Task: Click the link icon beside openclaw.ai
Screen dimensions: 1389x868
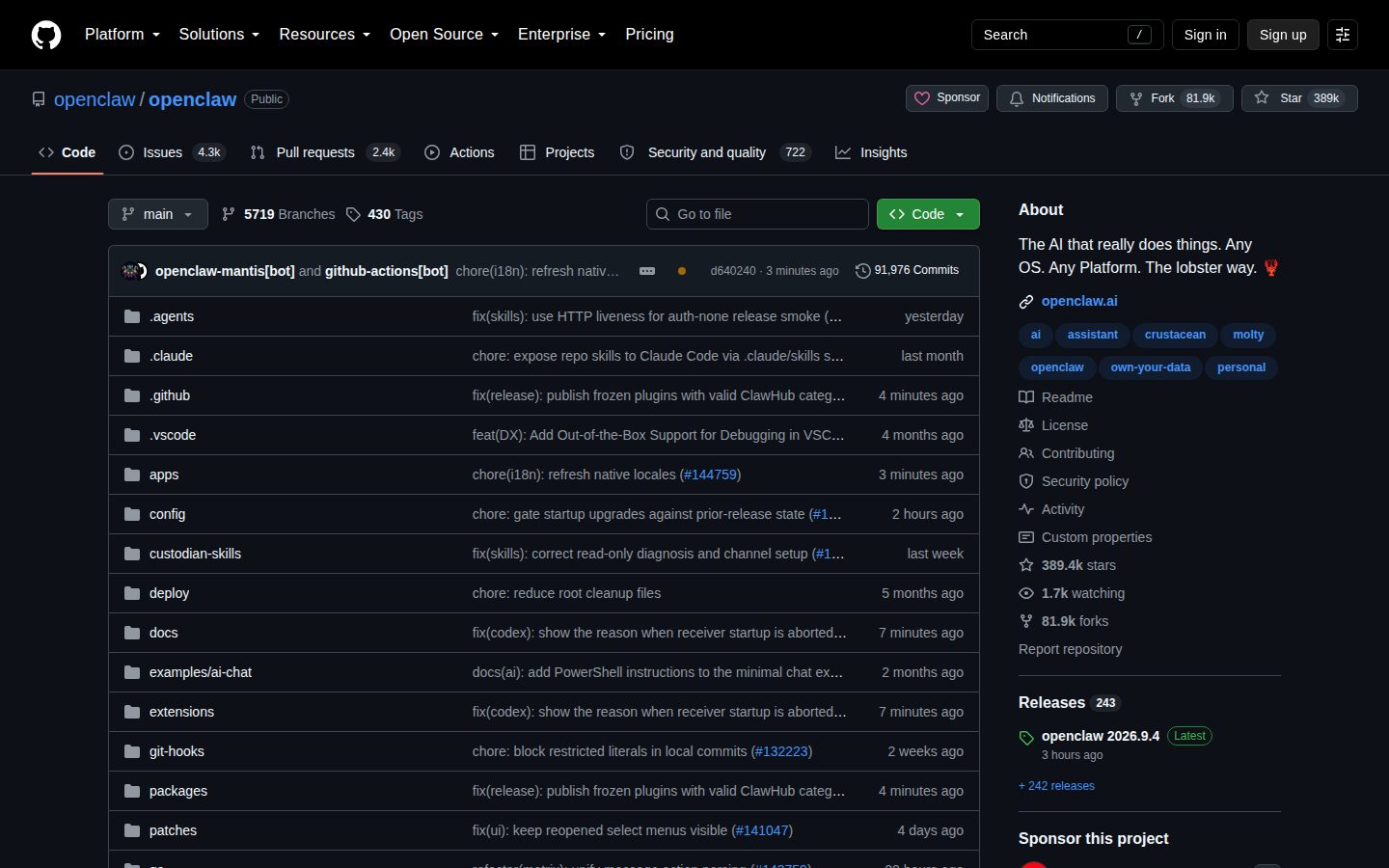Action: coord(1026,302)
